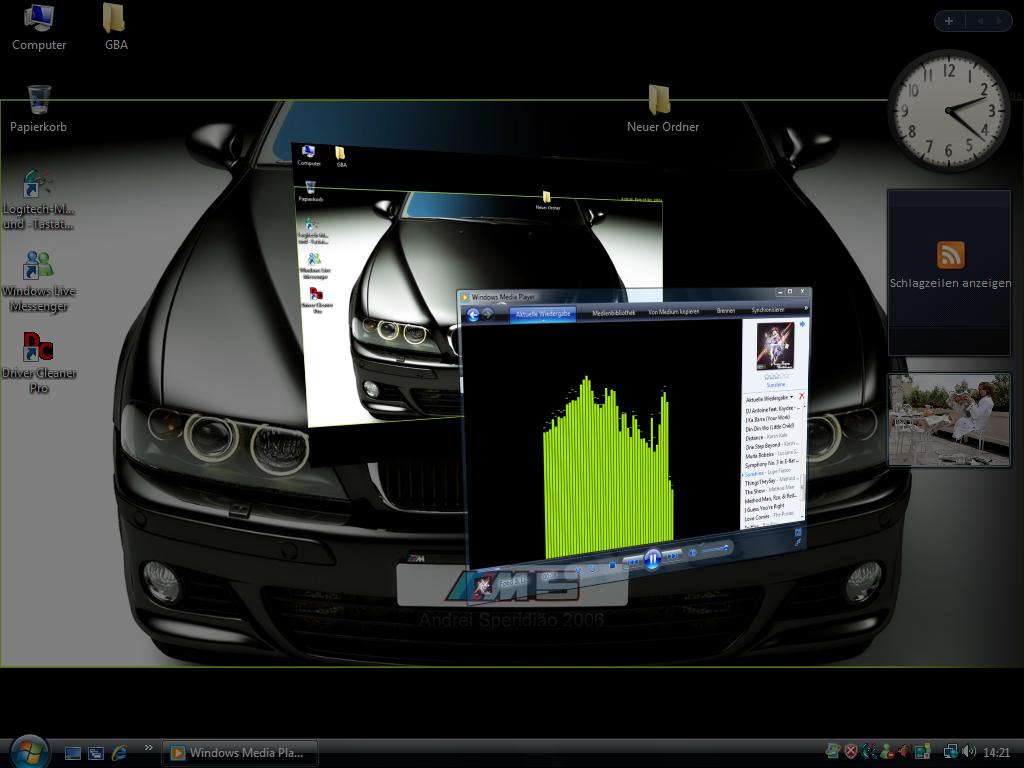Screen dimensions: 1024x768
Task: Switch to the Medienbibliothek tab
Action: click(613, 313)
